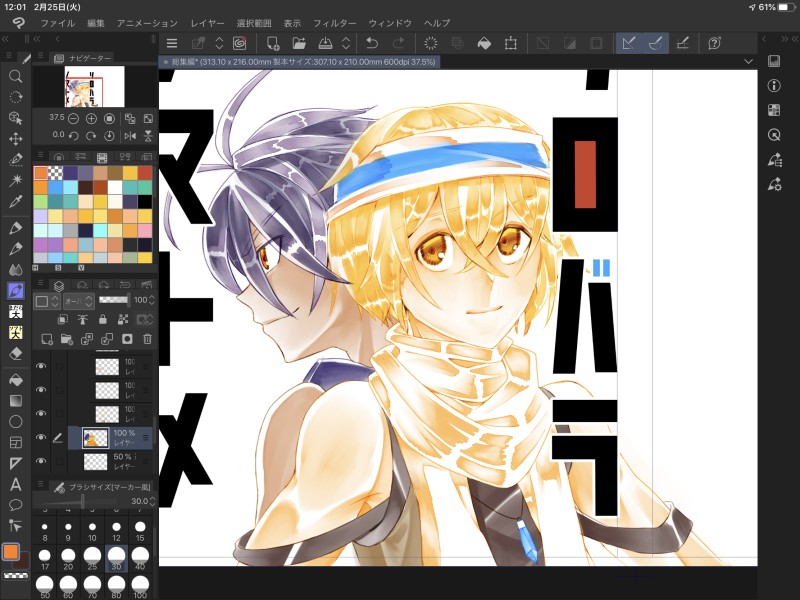
Task: Toggle clip to layer below icon
Action: 62,319
